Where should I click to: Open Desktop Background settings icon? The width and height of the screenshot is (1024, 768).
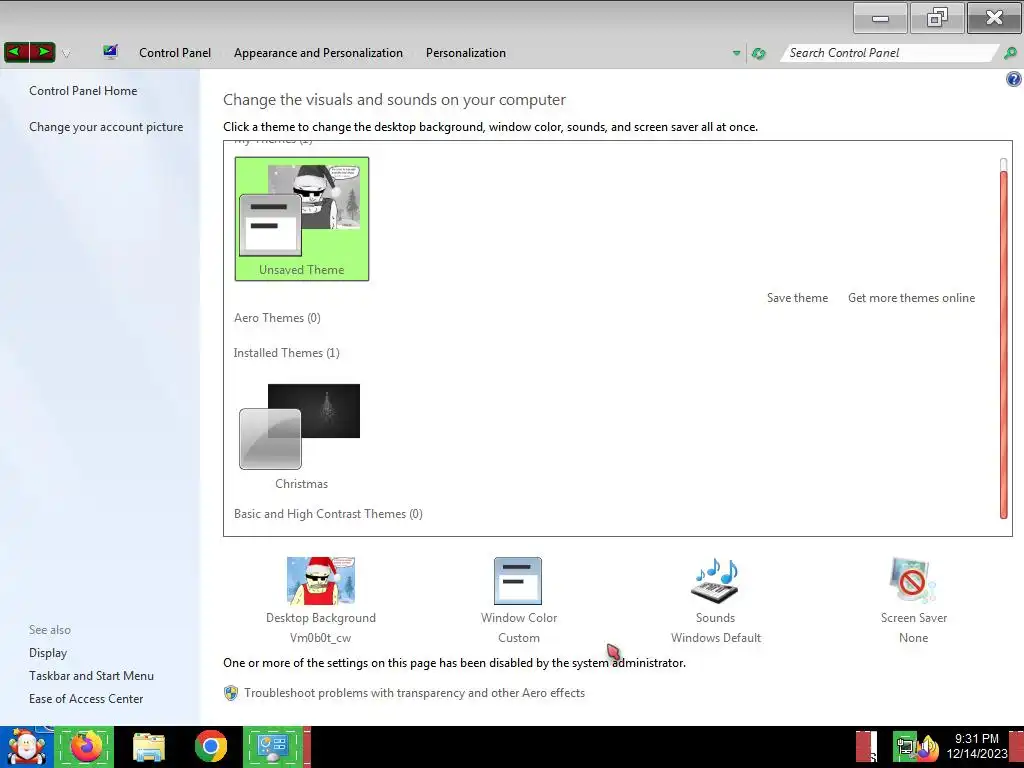click(x=321, y=581)
